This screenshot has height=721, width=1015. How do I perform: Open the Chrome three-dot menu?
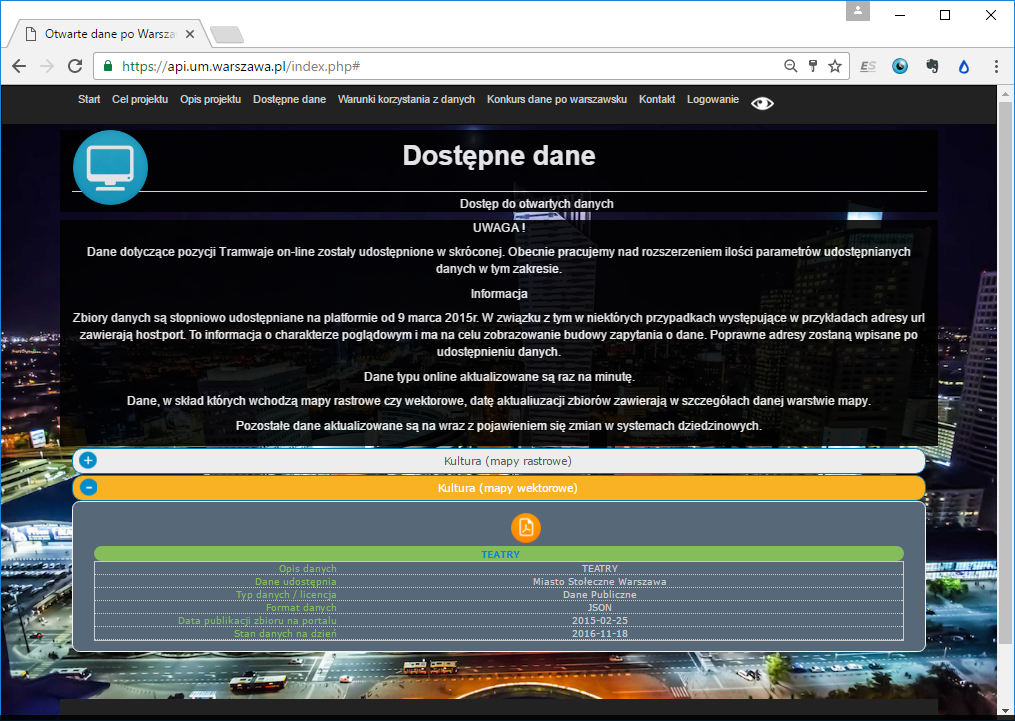point(996,66)
